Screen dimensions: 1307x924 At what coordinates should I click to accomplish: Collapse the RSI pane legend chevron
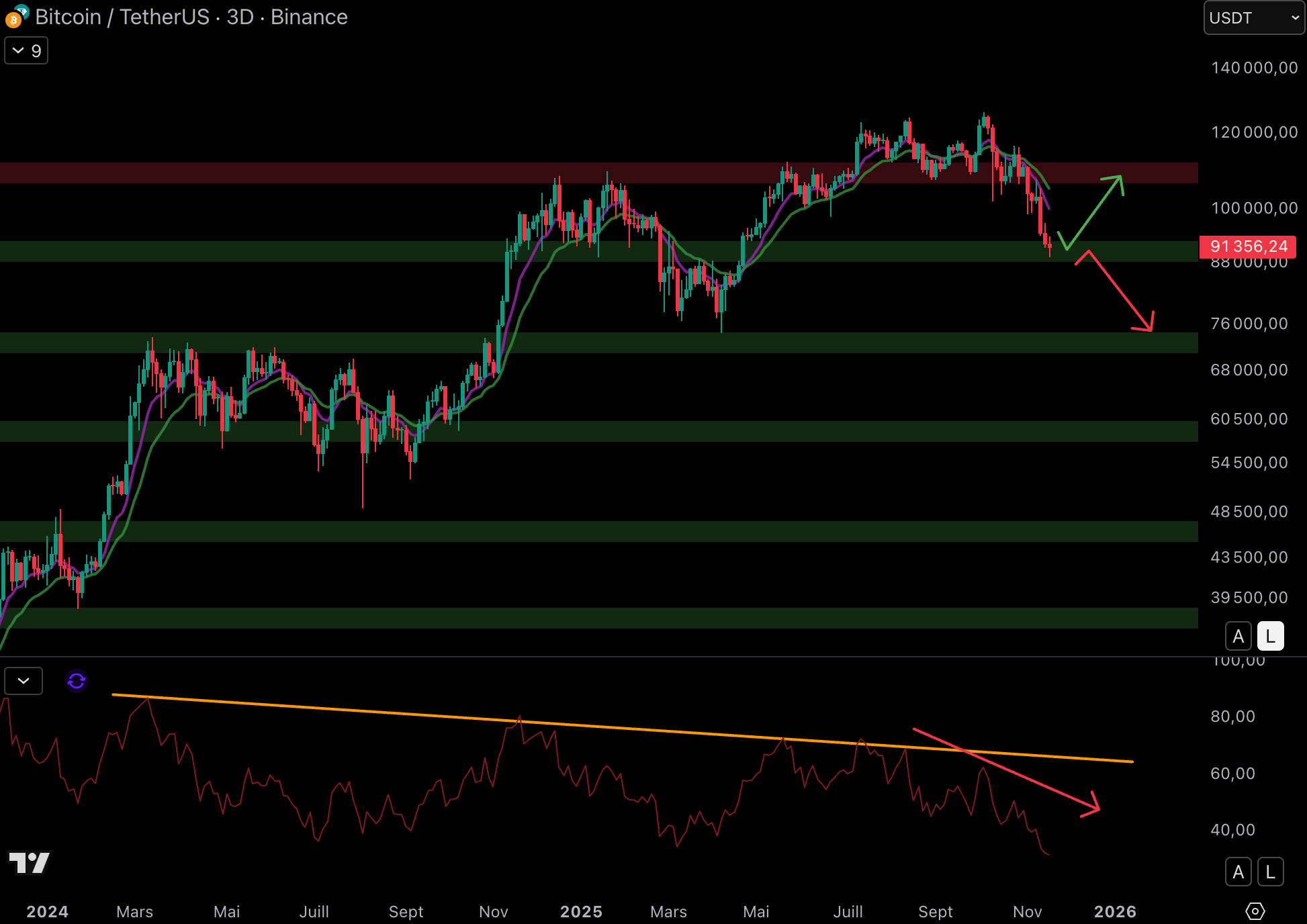(24, 681)
